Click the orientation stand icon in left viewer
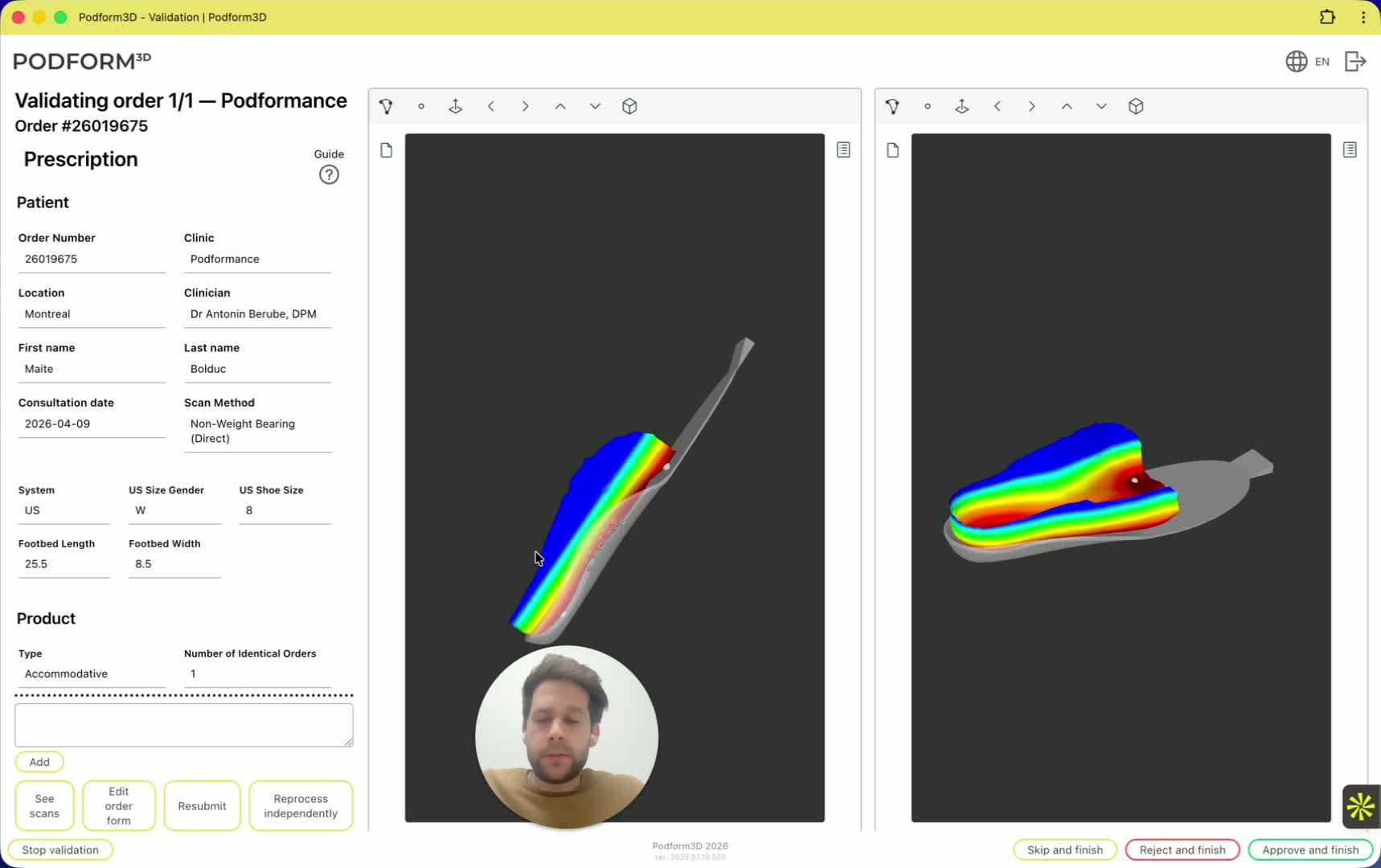This screenshot has width=1381, height=868. [x=456, y=106]
